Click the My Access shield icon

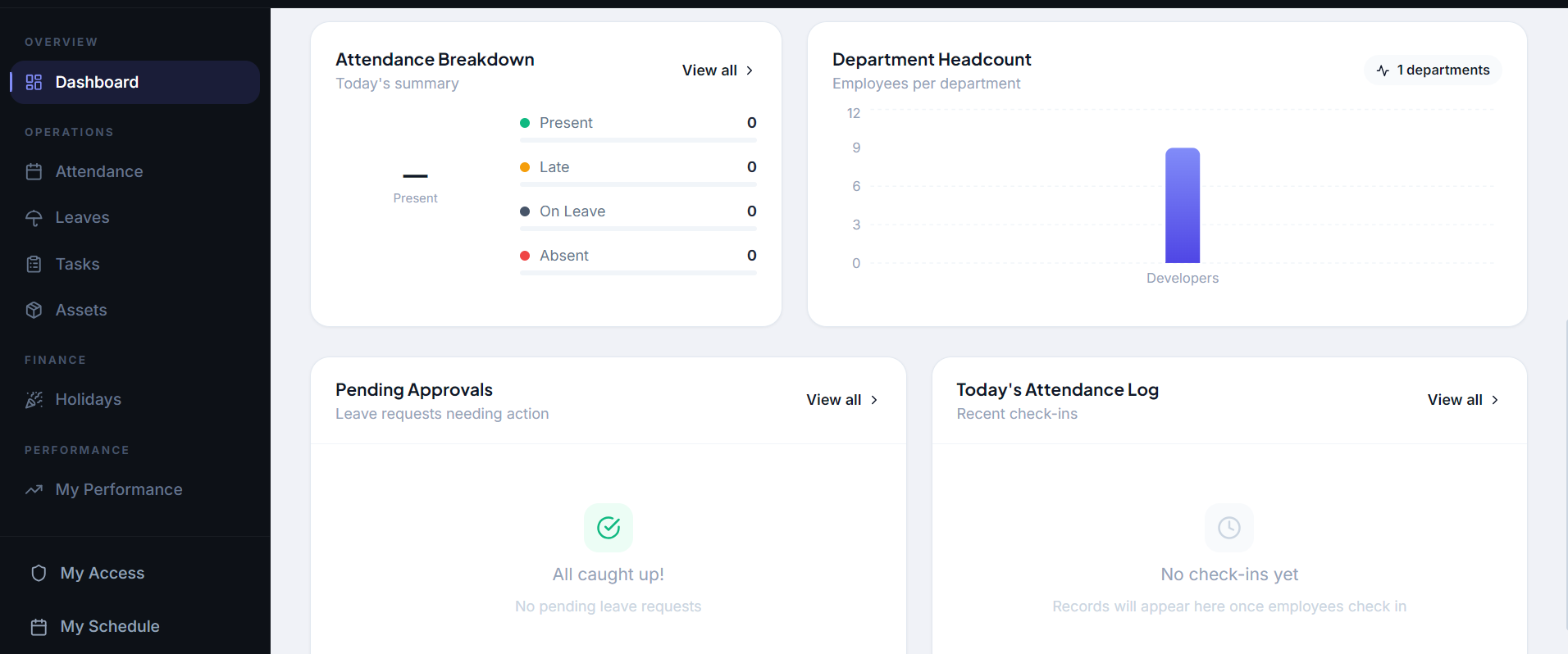click(39, 573)
